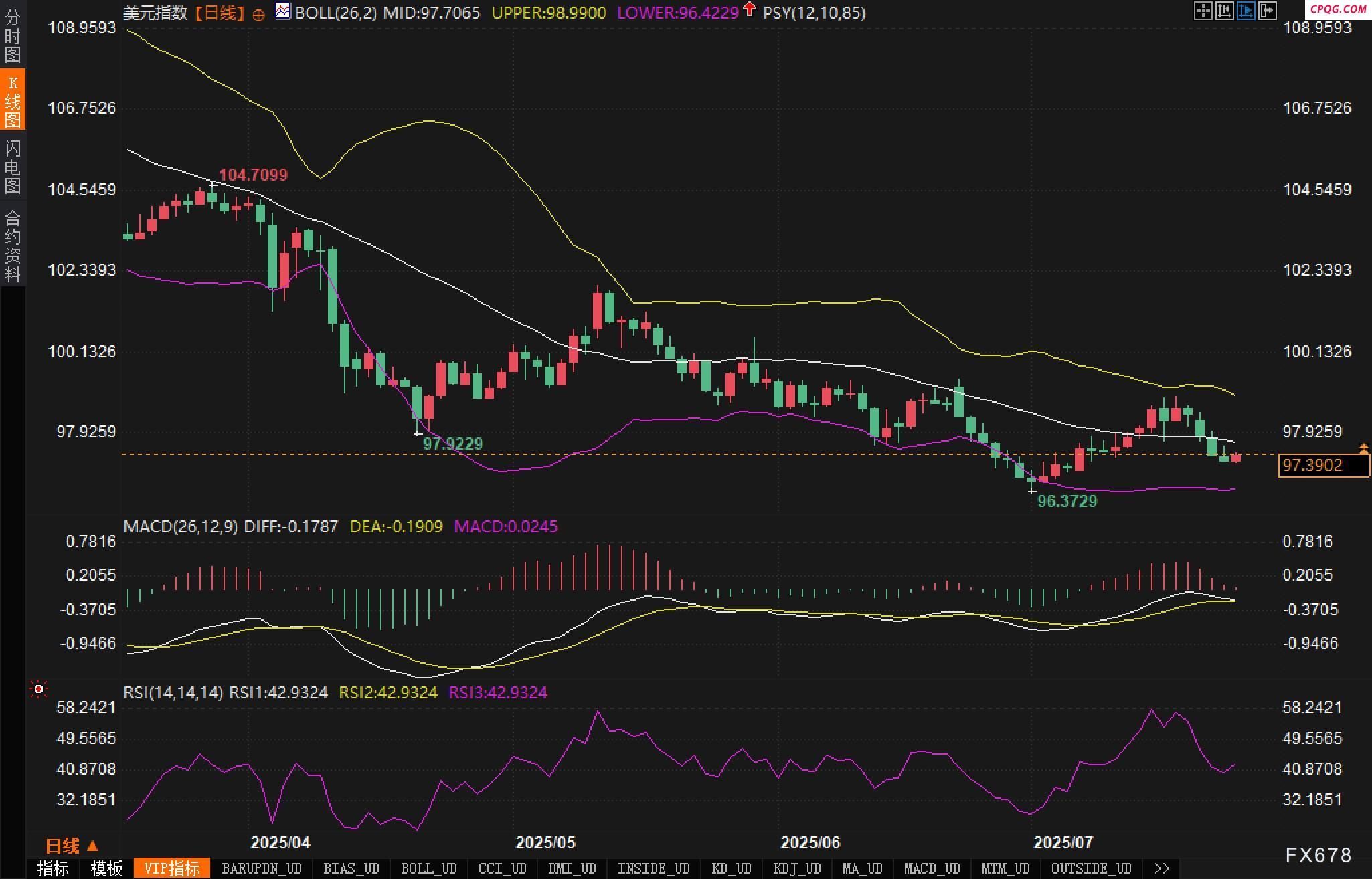Select the MACD_UD indicator button
Image resolution: width=1372 pixels, height=879 pixels.
point(932,868)
